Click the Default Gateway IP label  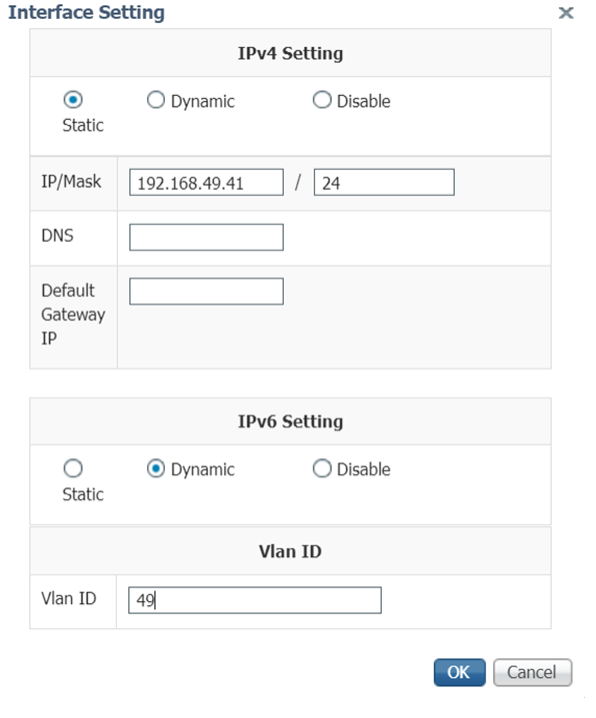[x=73, y=314]
